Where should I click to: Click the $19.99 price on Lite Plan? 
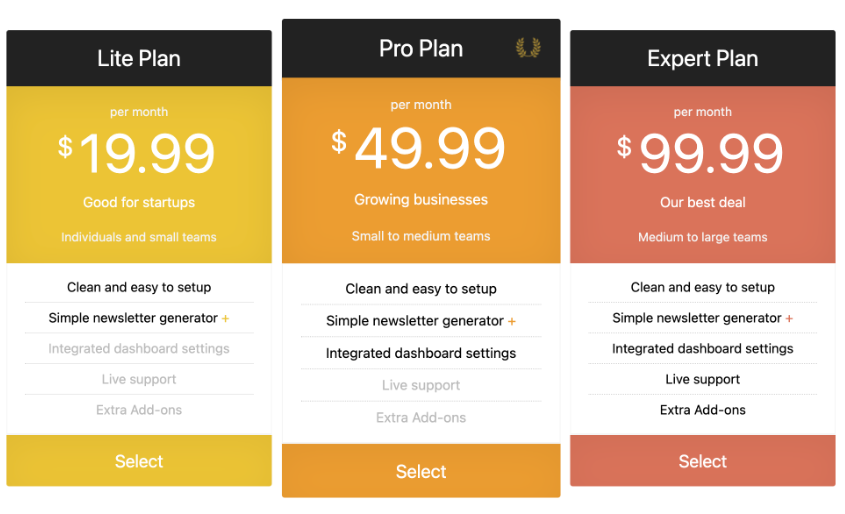coord(138,154)
